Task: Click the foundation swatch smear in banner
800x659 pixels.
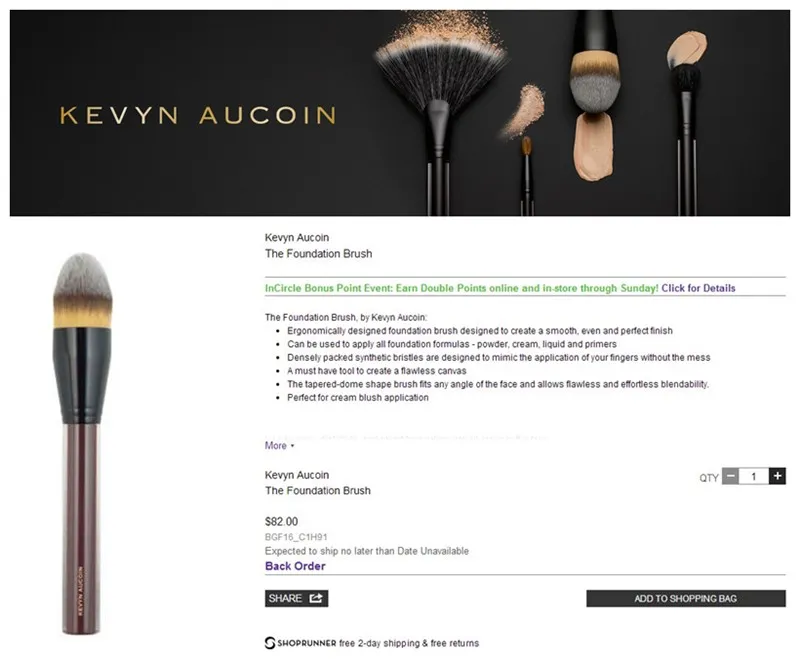Action: coord(593,146)
